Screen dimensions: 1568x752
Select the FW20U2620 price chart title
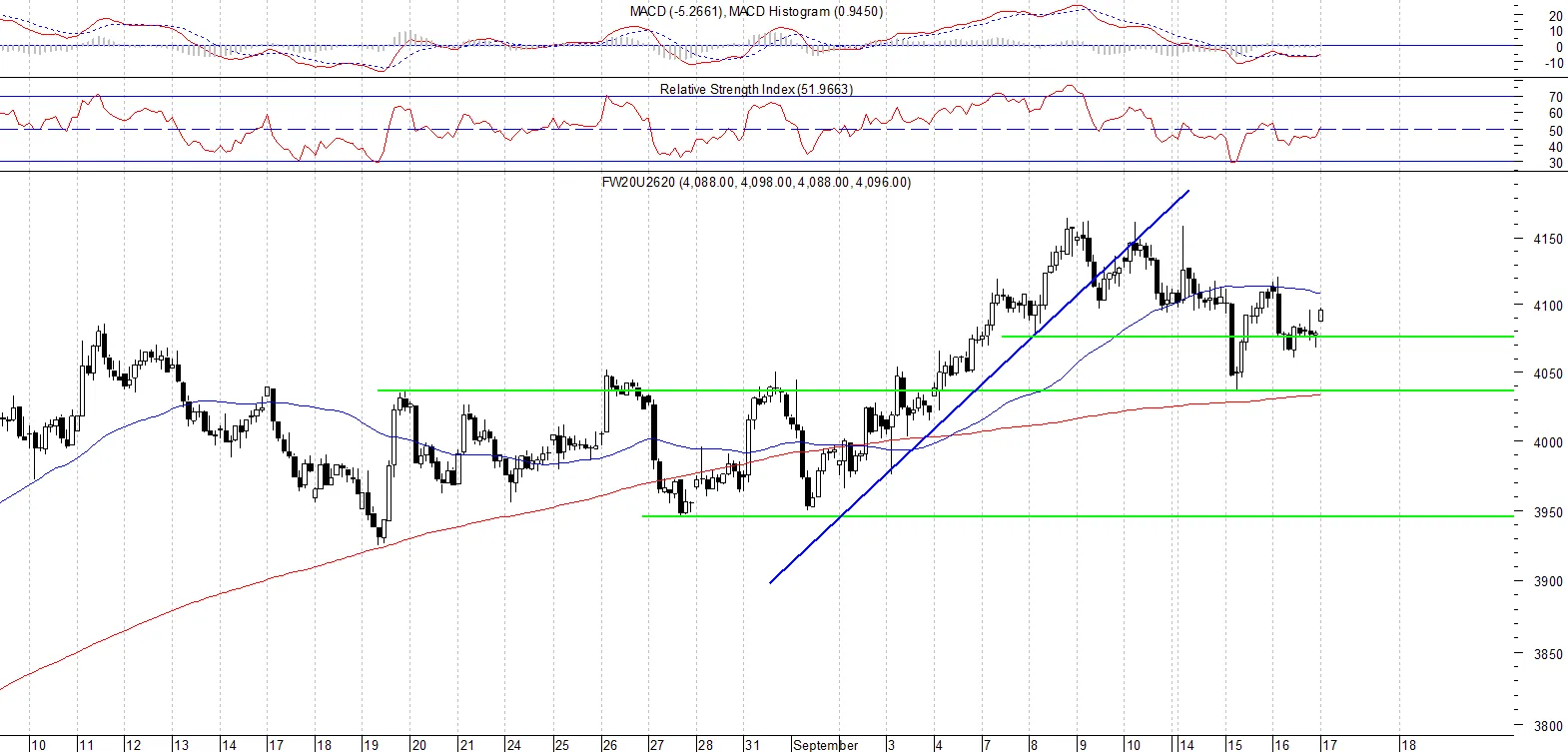[756, 182]
